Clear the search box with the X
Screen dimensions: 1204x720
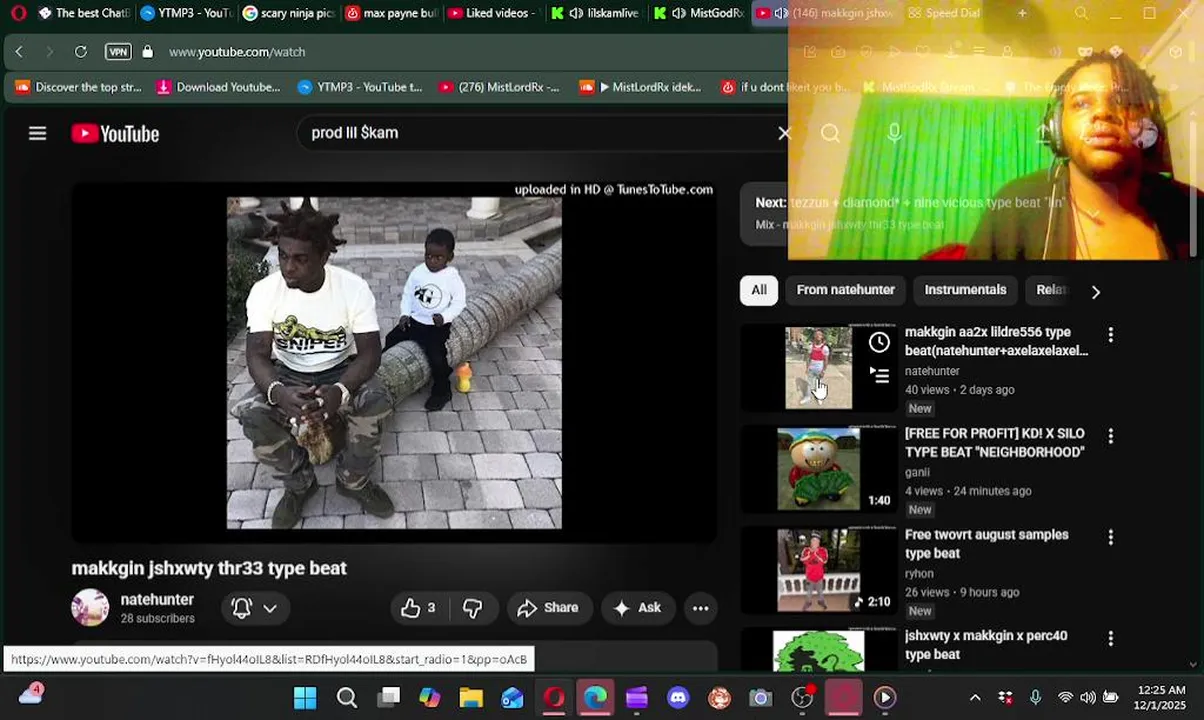click(x=784, y=133)
